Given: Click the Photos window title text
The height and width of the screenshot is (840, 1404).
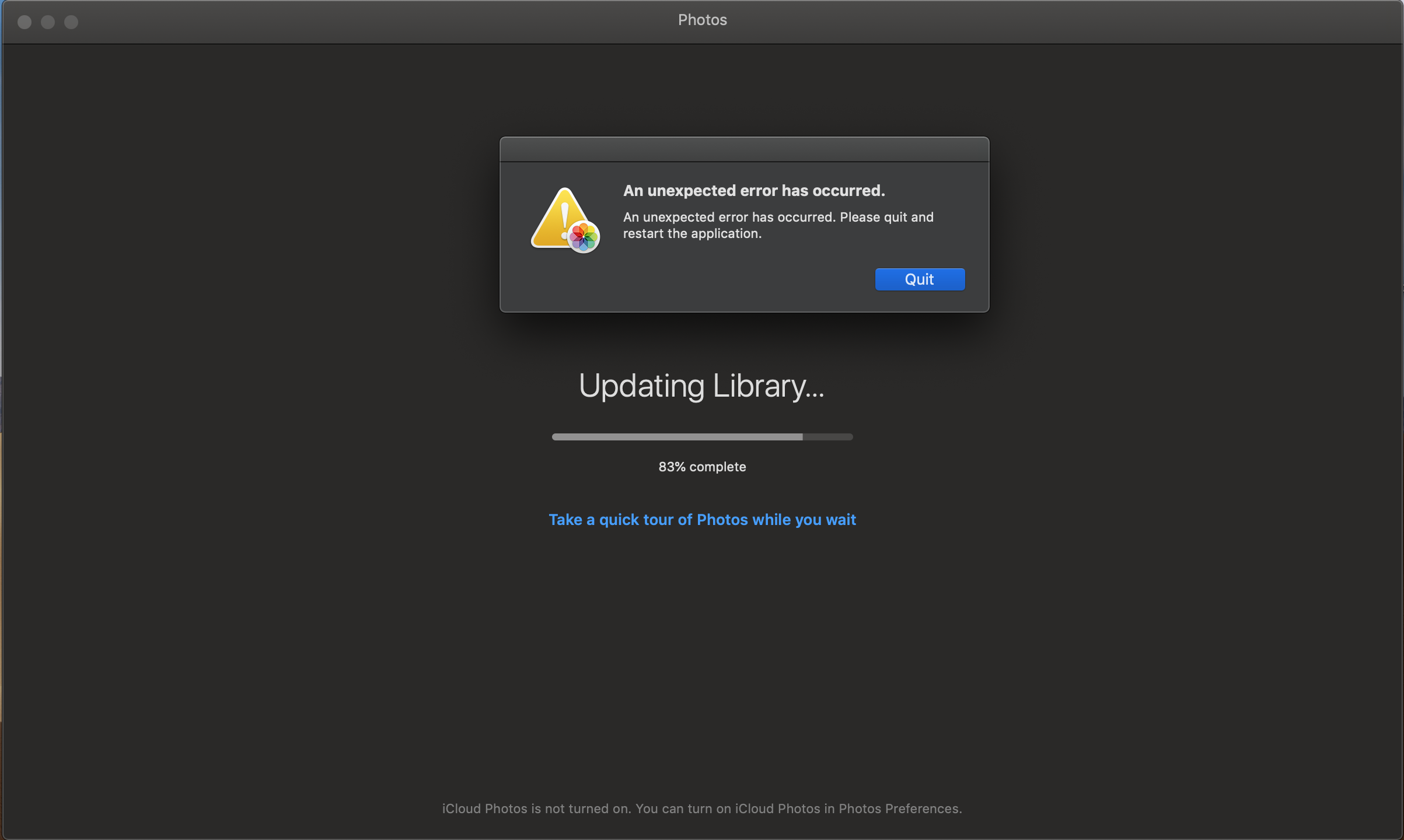Looking at the screenshot, I should tap(702, 20).
